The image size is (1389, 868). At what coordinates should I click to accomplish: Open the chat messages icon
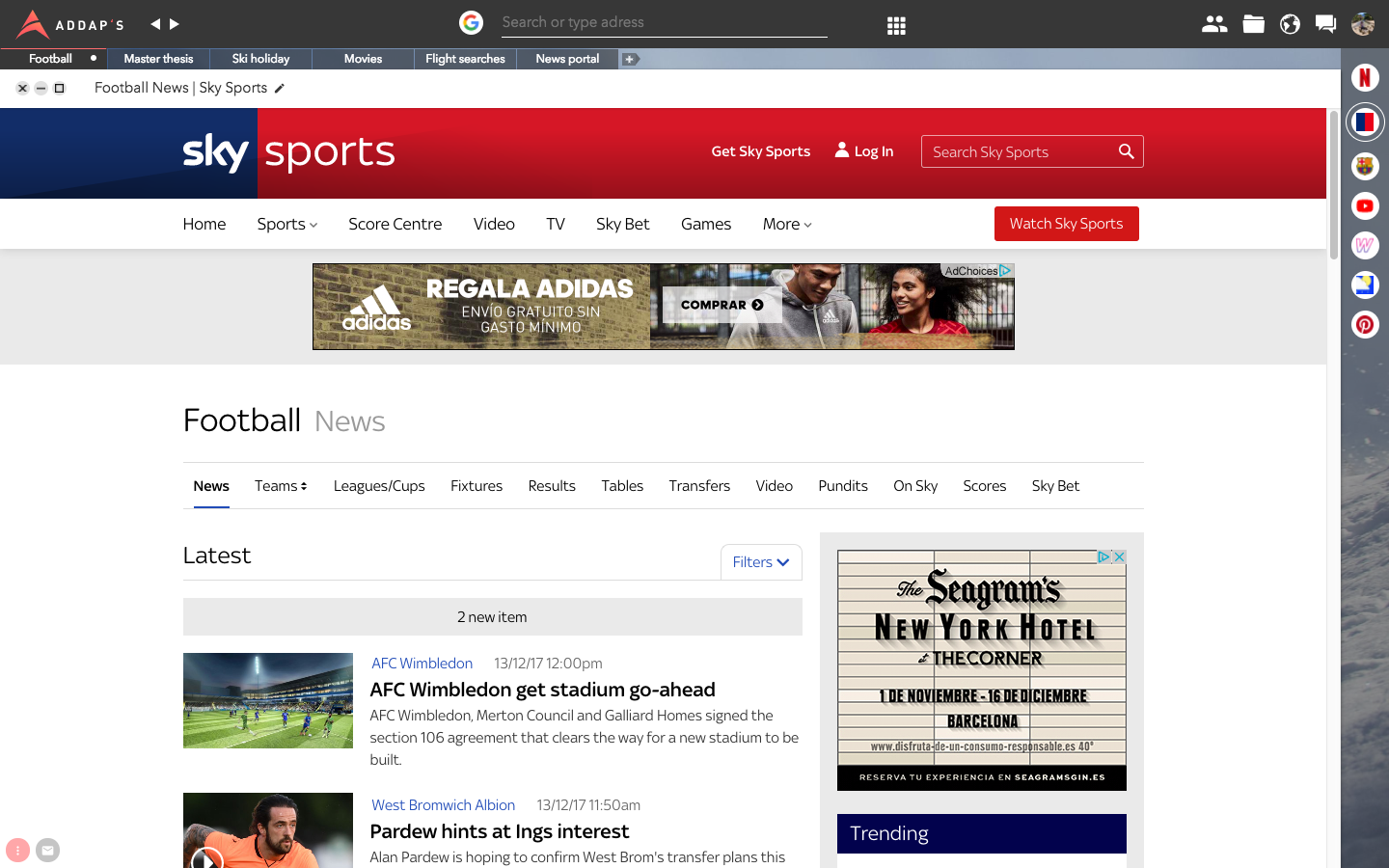point(1326,24)
